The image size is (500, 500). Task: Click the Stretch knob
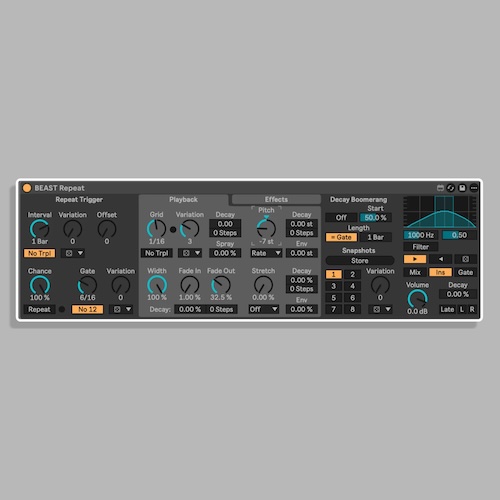click(263, 285)
